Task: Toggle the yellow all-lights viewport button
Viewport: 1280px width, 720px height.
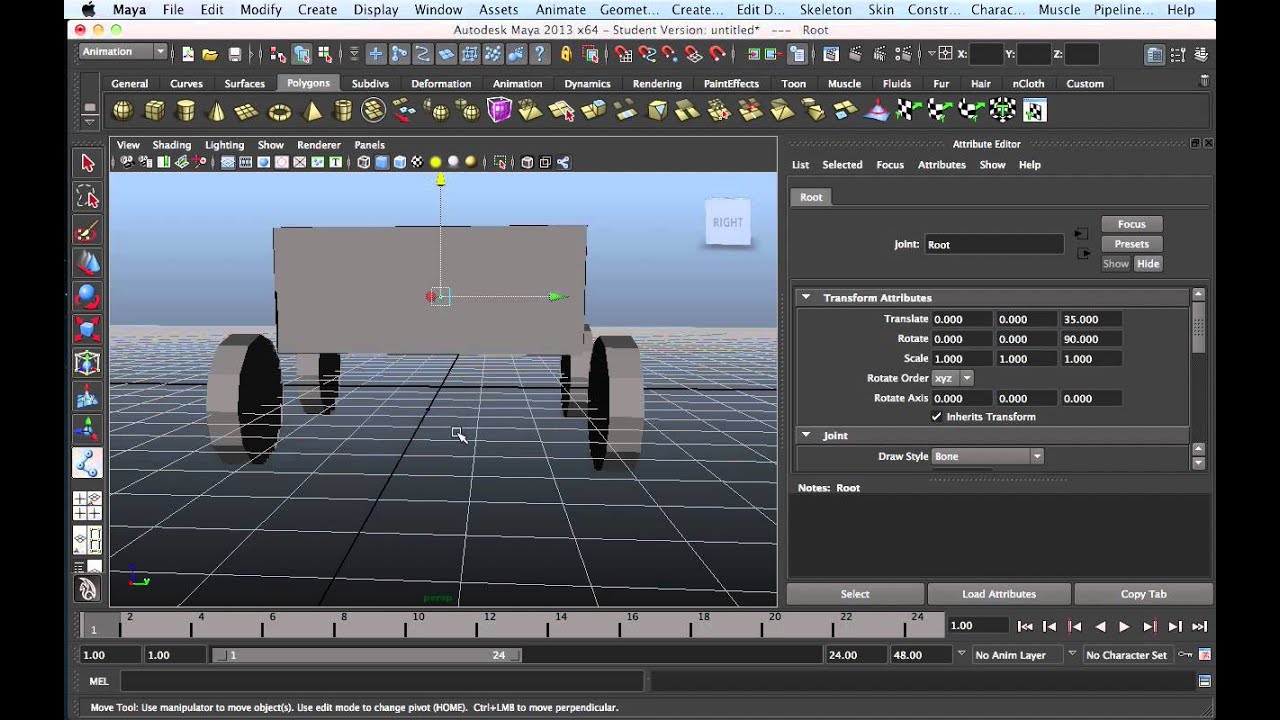Action: [436, 162]
